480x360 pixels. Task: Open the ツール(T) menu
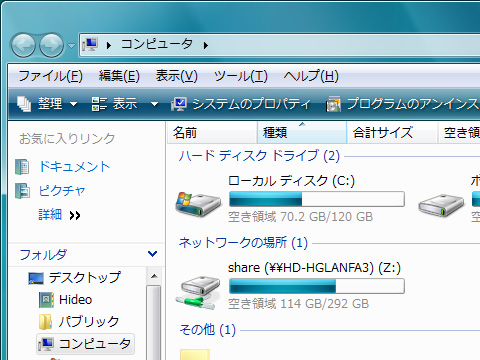coord(241,76)
